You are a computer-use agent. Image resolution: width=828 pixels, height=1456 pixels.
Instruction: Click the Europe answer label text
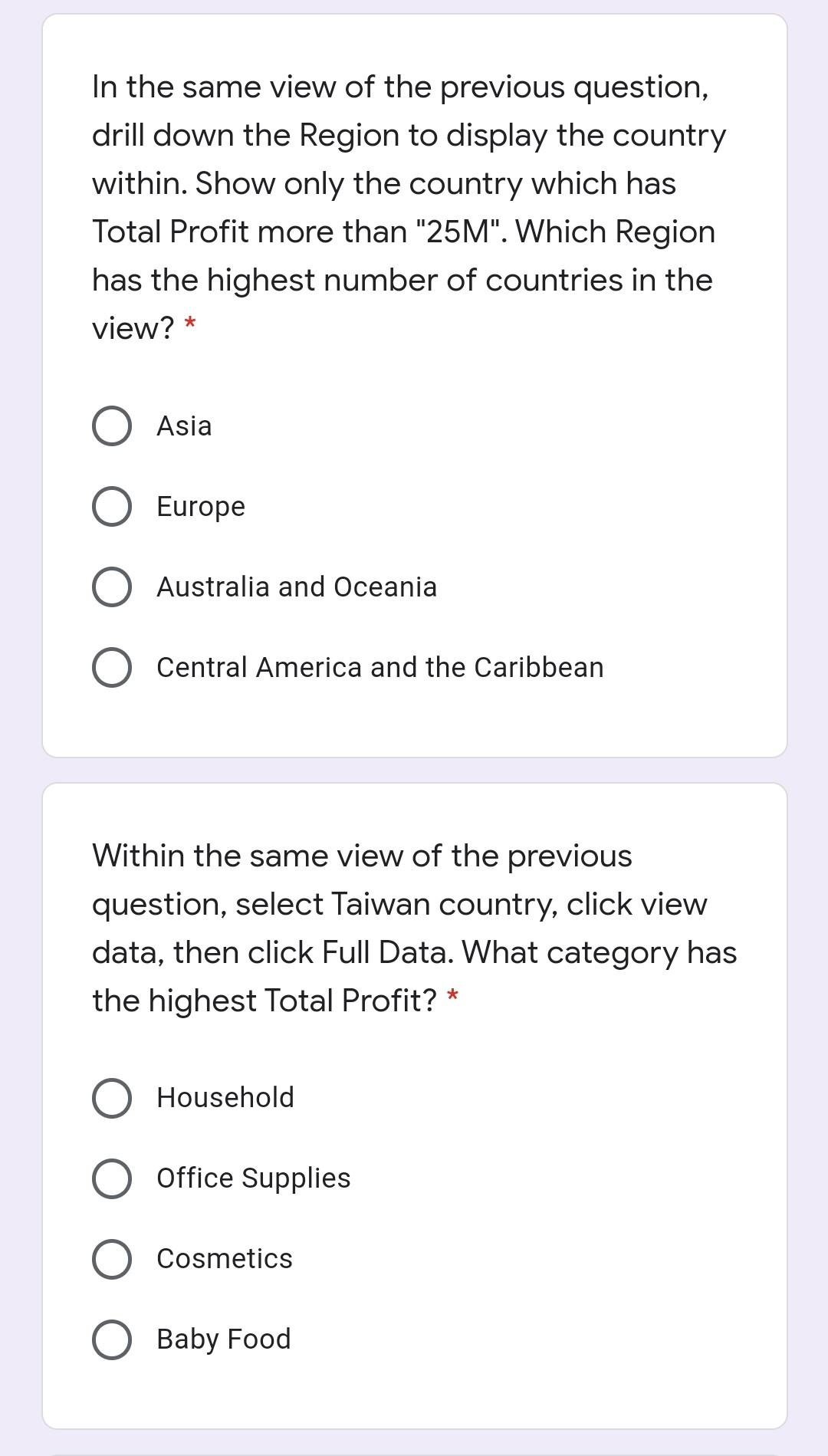[x=201, y=507]
